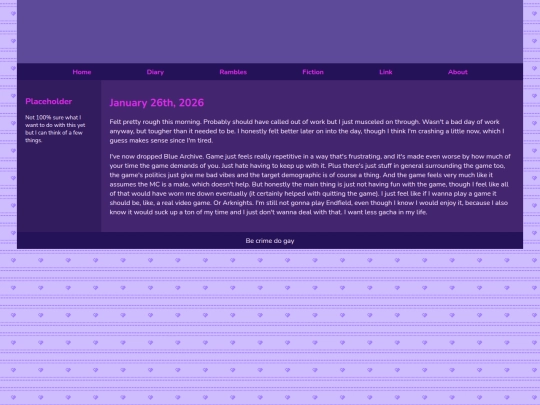The height and width of the screenshot is (405, 540).
Task: Select the Placeholder sidebar heading
Action: tap(49, 101)
